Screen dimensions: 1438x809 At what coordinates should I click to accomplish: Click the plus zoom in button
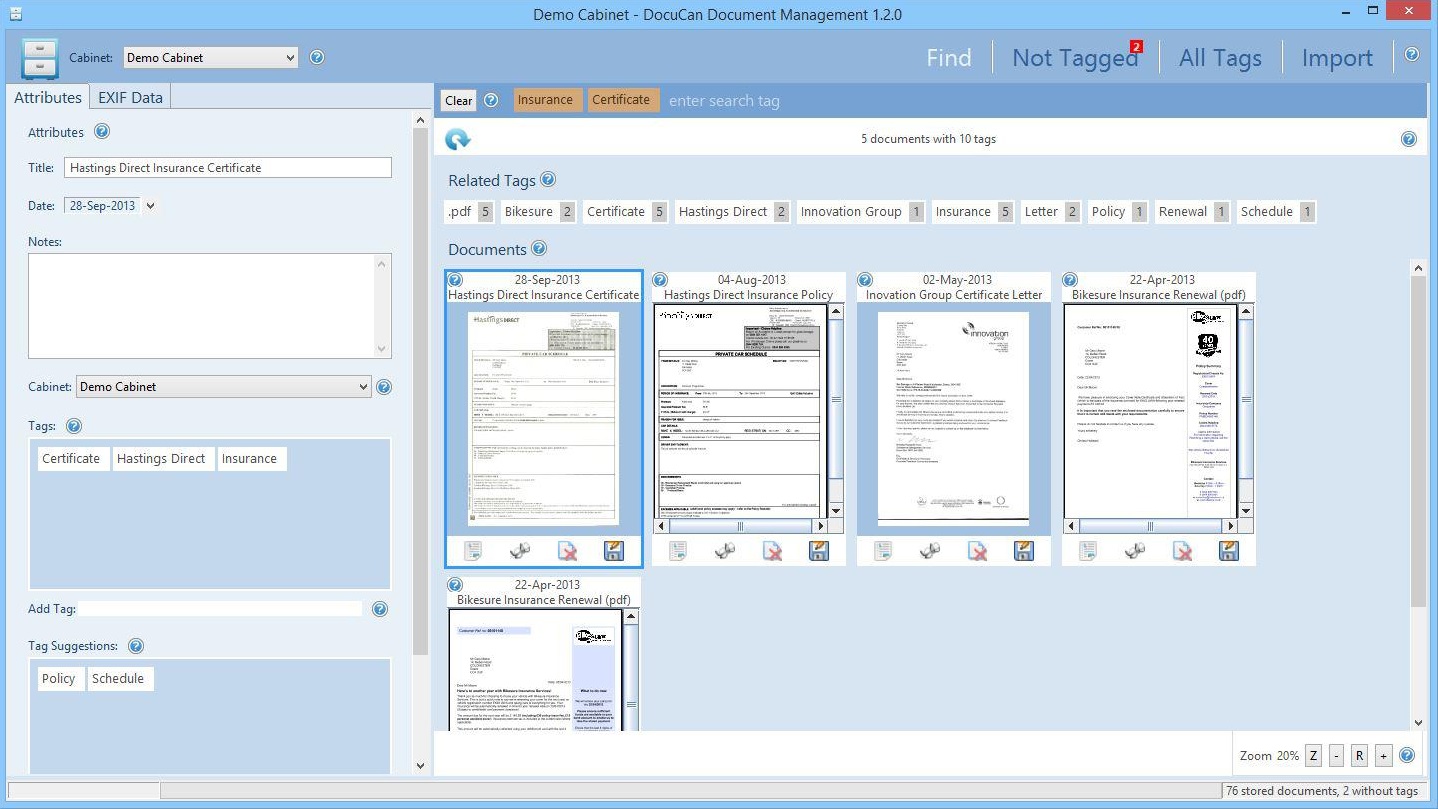point(1383,756)
